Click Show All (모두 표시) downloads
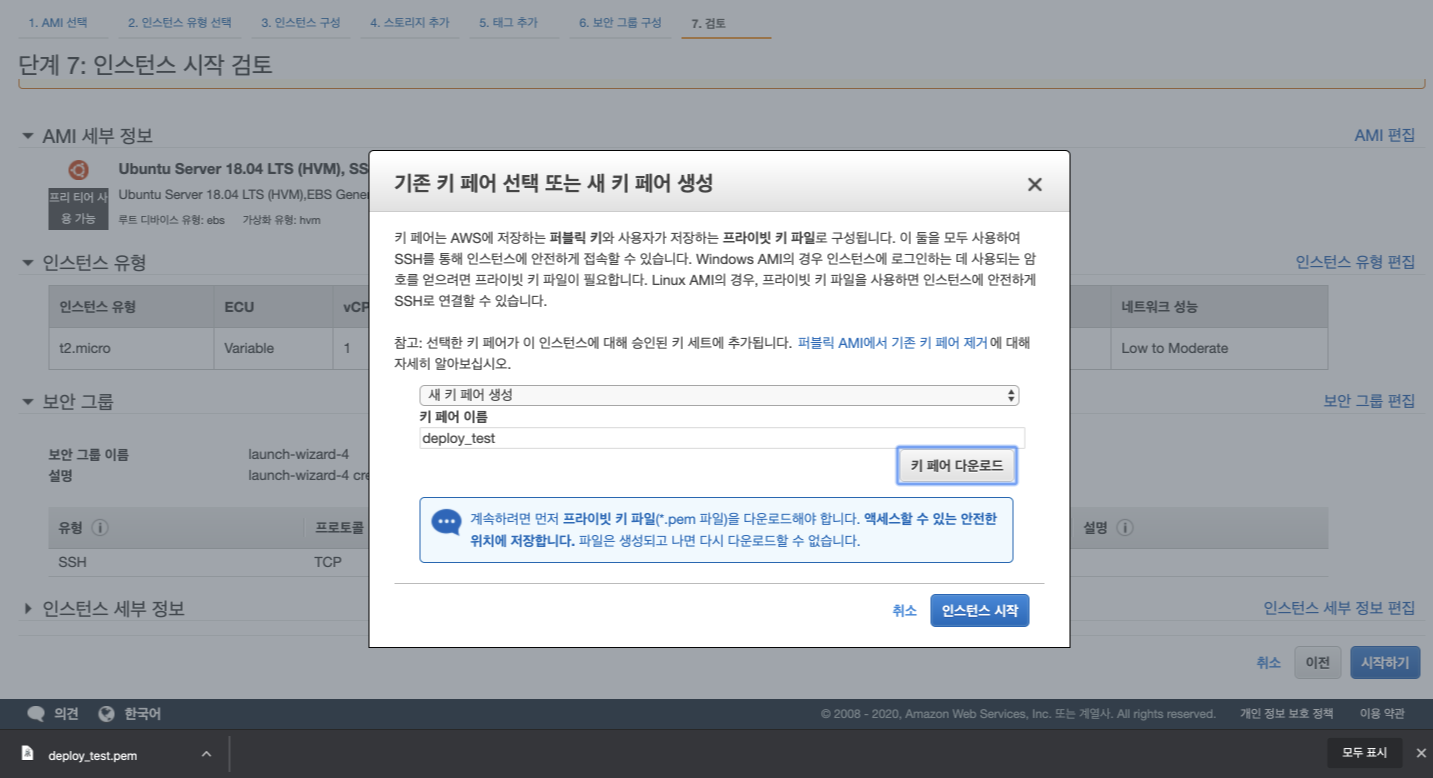The height and width of the screenshot is (778, 1433). tap(1365, 753)
